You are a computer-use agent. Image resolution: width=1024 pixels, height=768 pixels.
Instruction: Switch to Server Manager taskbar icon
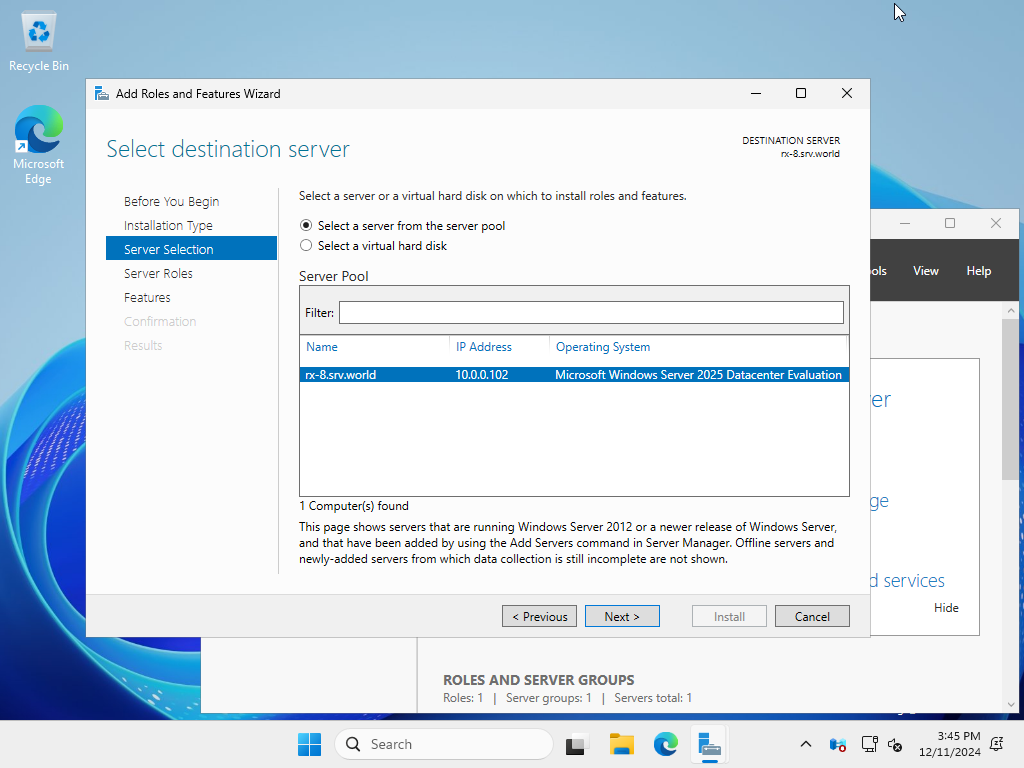(709, 744)
